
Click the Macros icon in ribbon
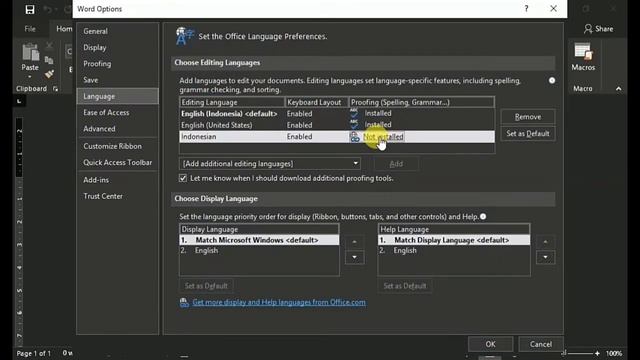pyautogui.click(x=583, y=52)
